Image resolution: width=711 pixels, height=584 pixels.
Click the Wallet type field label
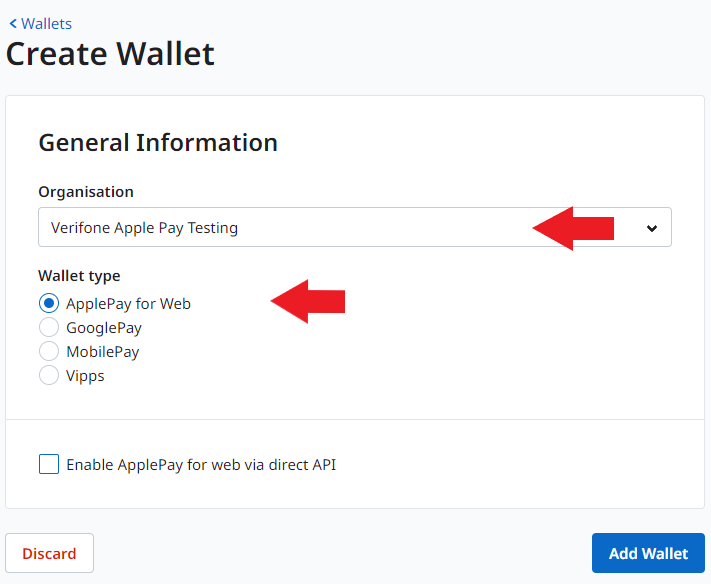[x=79, y=275]
